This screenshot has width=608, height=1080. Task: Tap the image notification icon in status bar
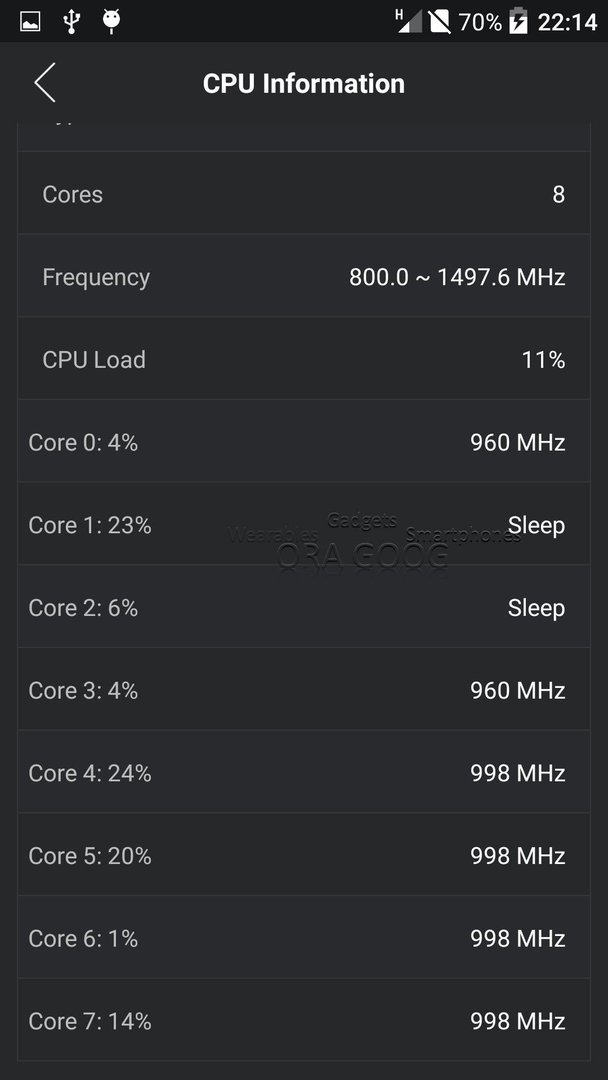tap(30, 21)
